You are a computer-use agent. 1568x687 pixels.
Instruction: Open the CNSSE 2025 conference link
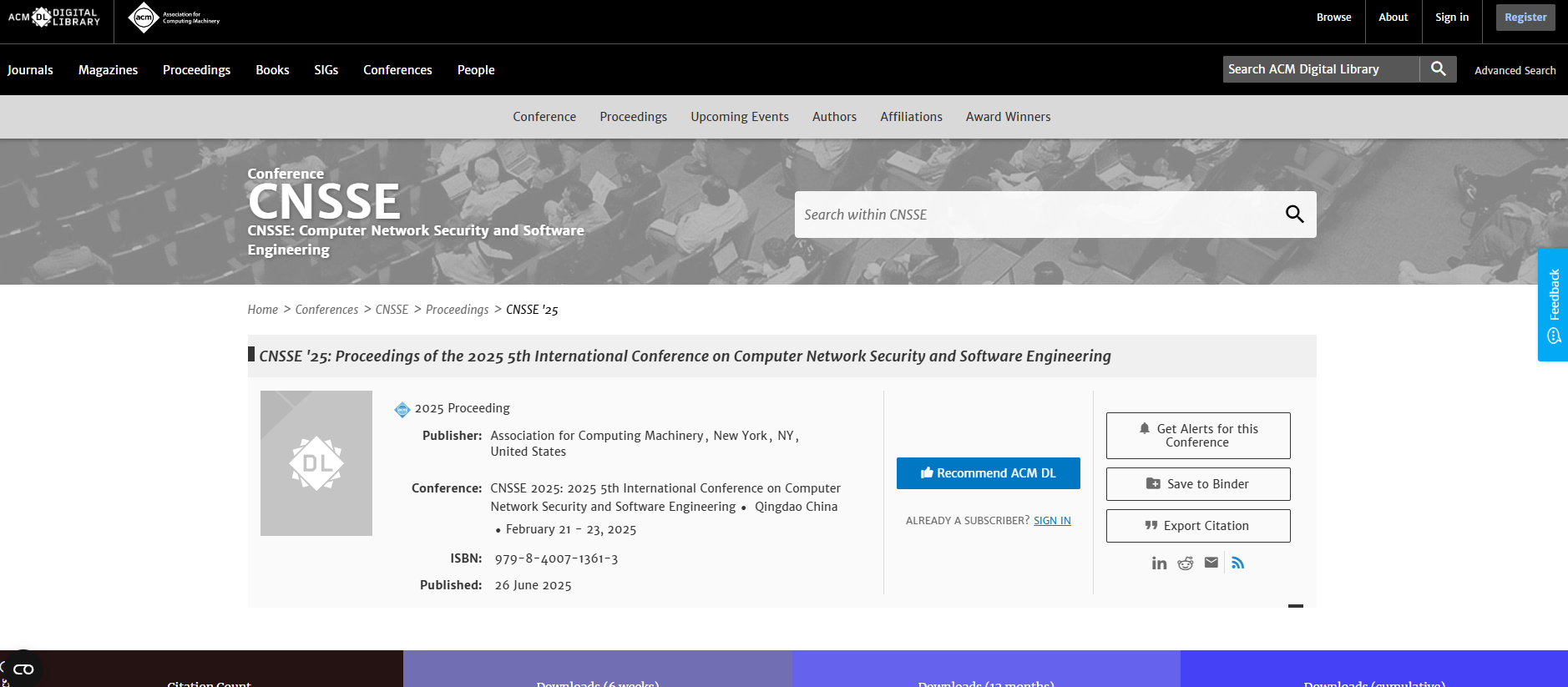point(665,498)
